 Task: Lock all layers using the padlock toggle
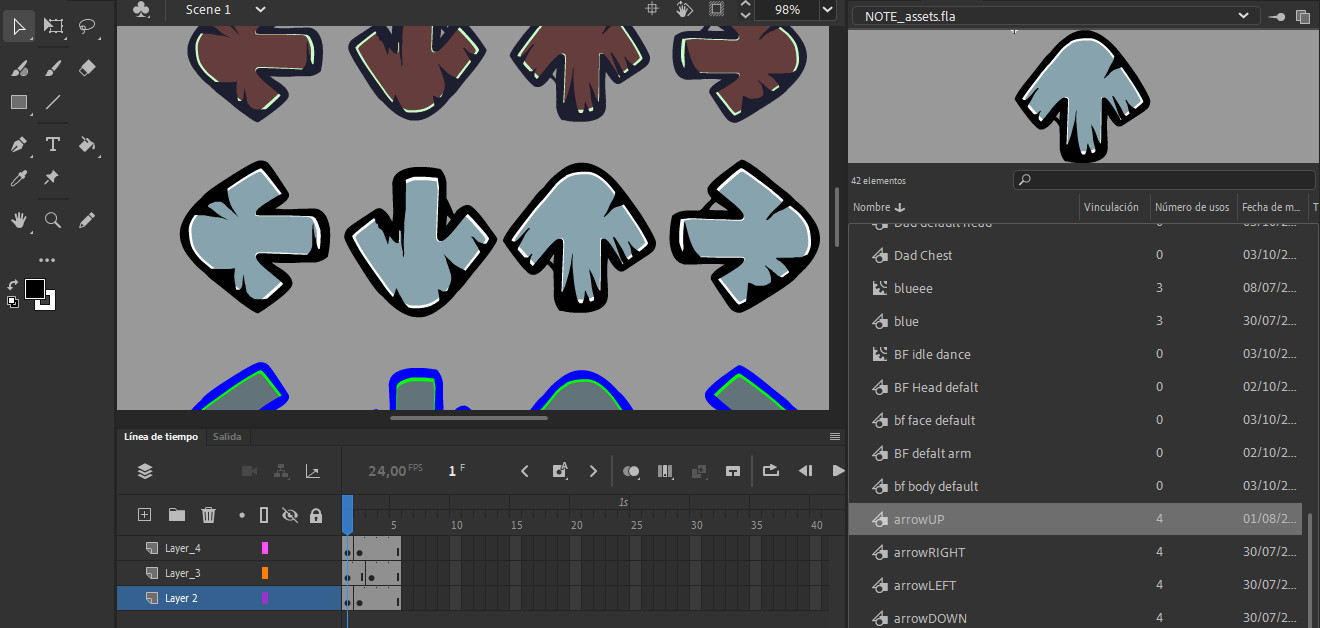pos(316,514)
